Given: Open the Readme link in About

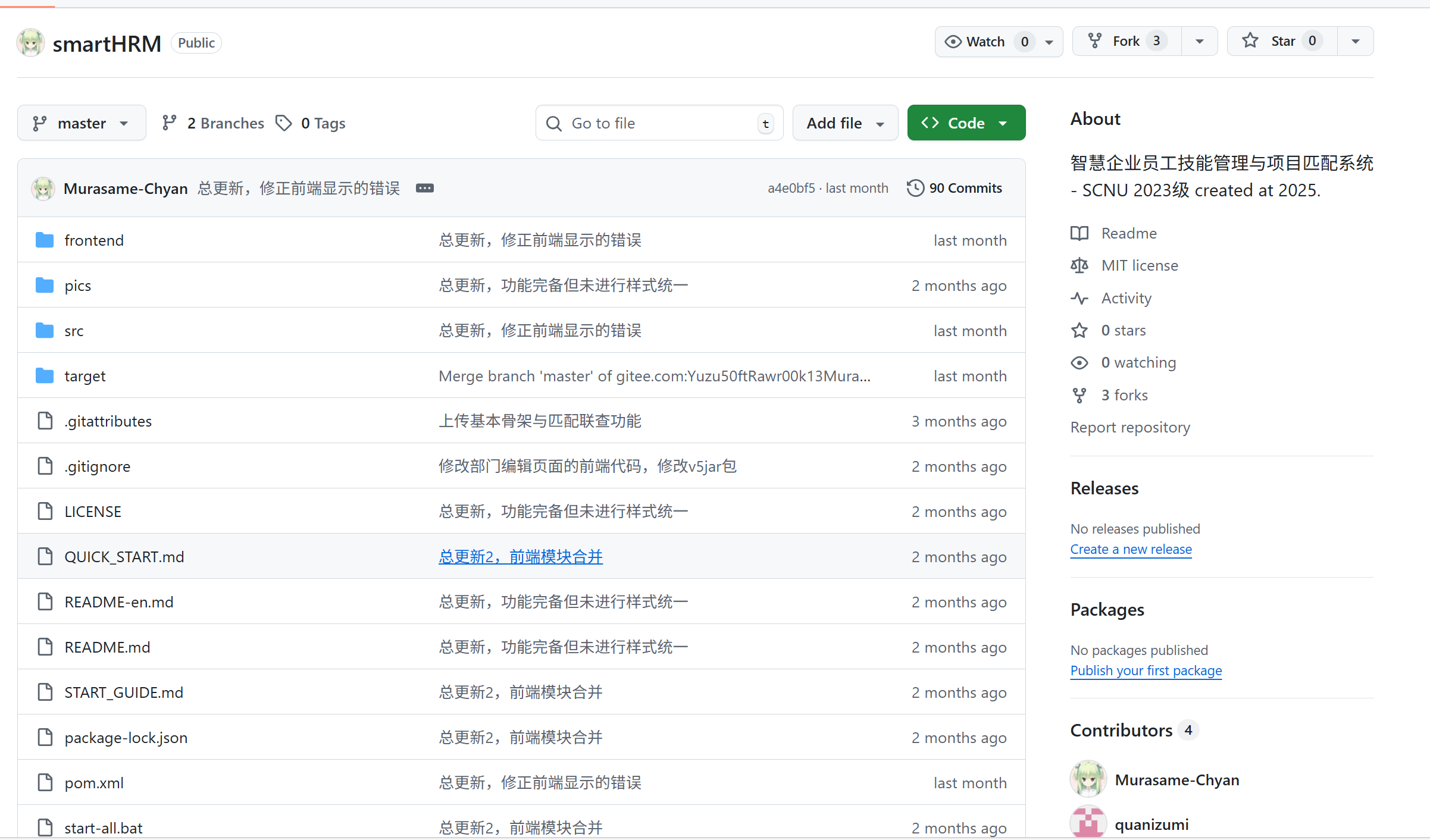Looking at the screenshot, I should 1129,233.
